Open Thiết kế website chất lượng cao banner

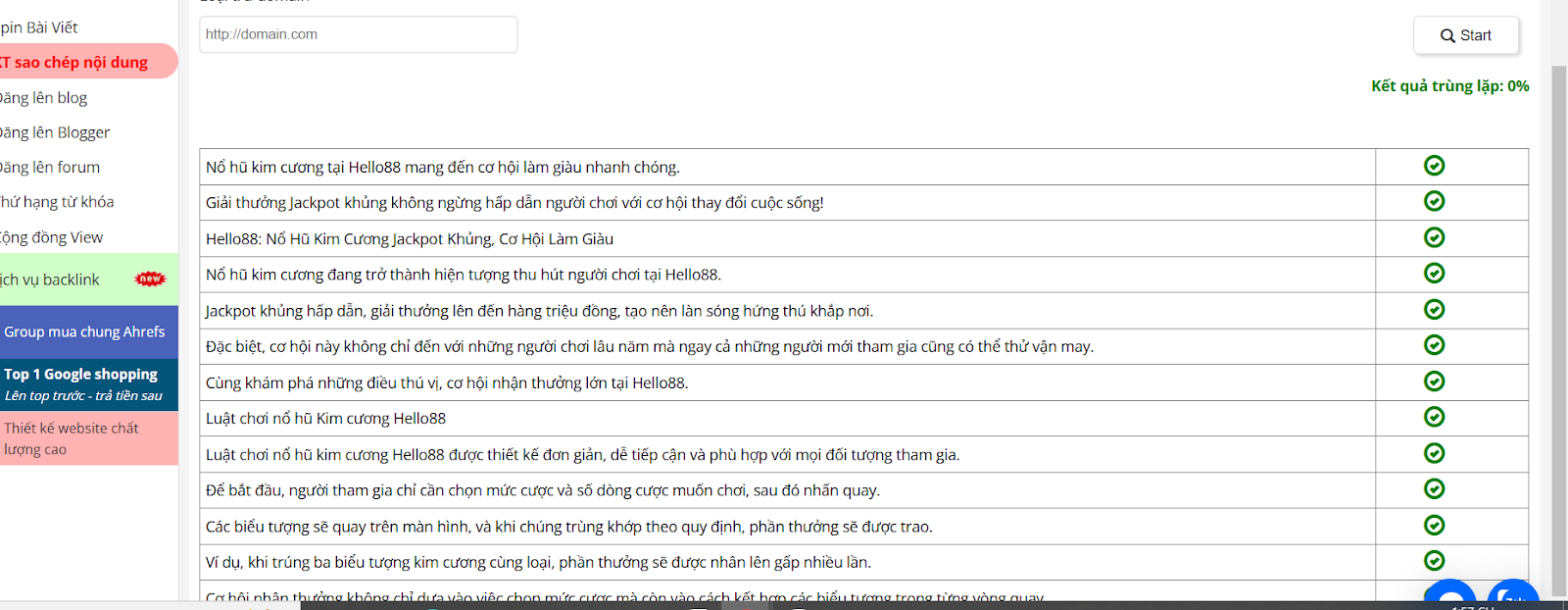[88, 438]
